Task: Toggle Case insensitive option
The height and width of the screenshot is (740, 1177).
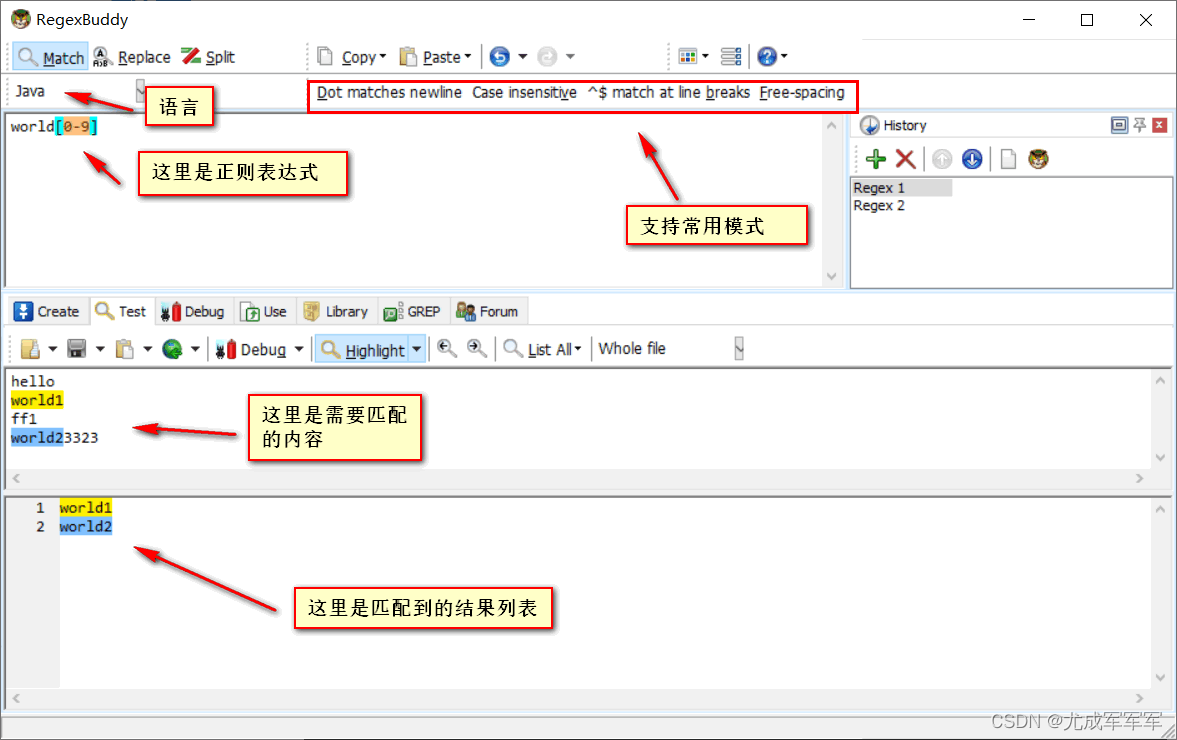Action: click(x=524, y=92)
